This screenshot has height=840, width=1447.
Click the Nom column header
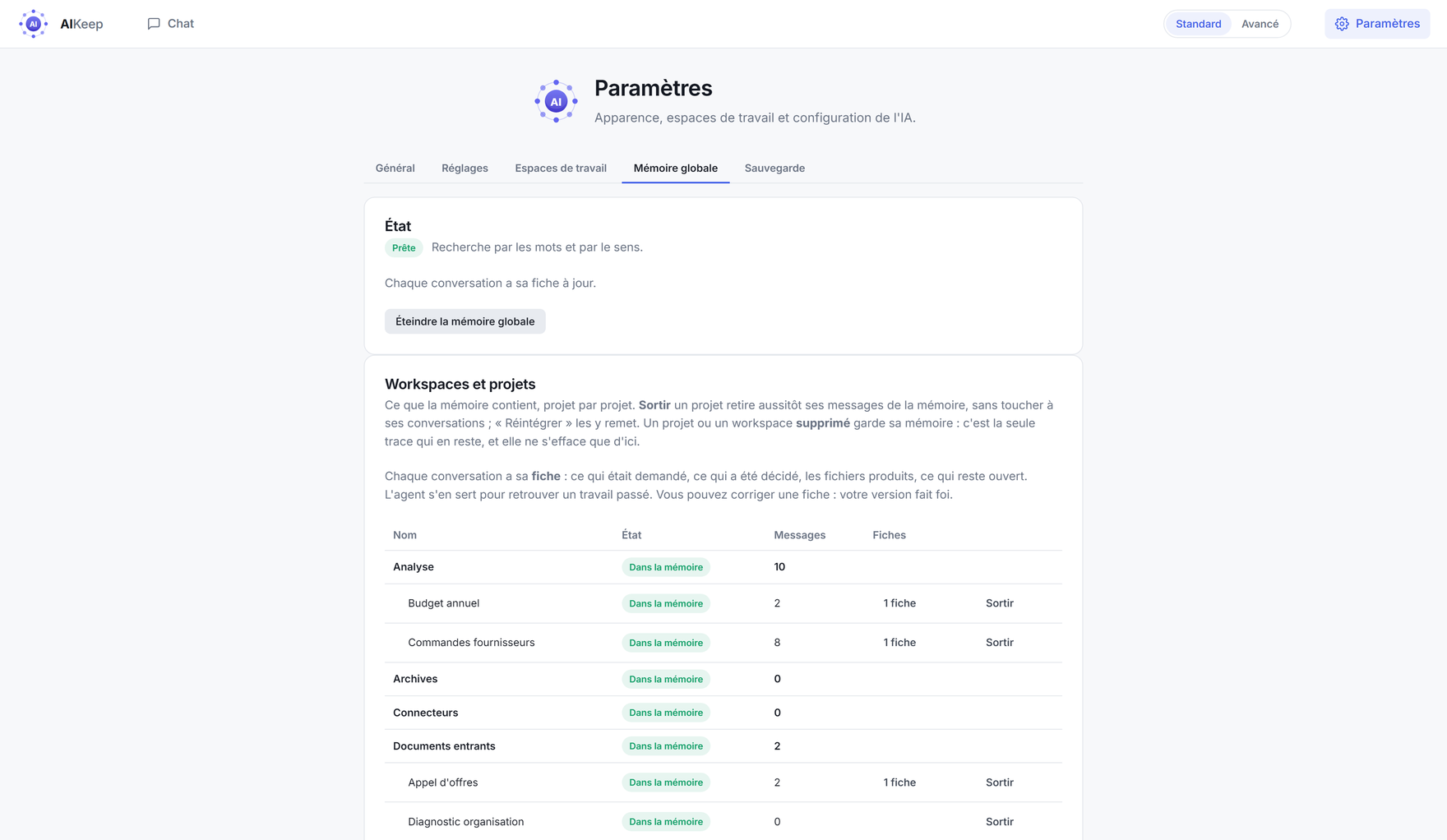tap(405, 535)
